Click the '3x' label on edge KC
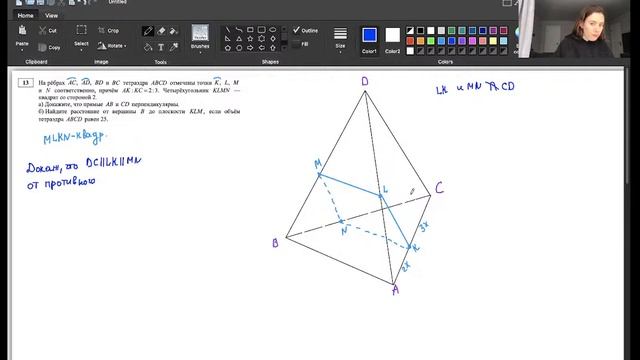 (x=424, y=227)
